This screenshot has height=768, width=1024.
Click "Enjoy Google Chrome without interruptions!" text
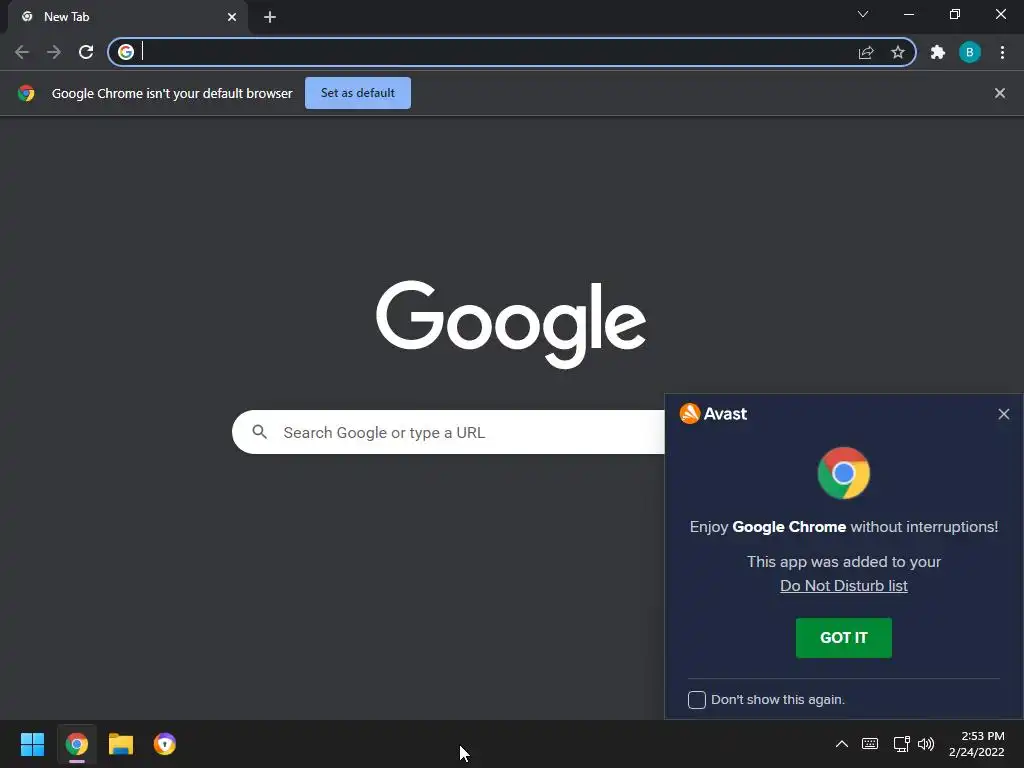(x=844, y=527)
